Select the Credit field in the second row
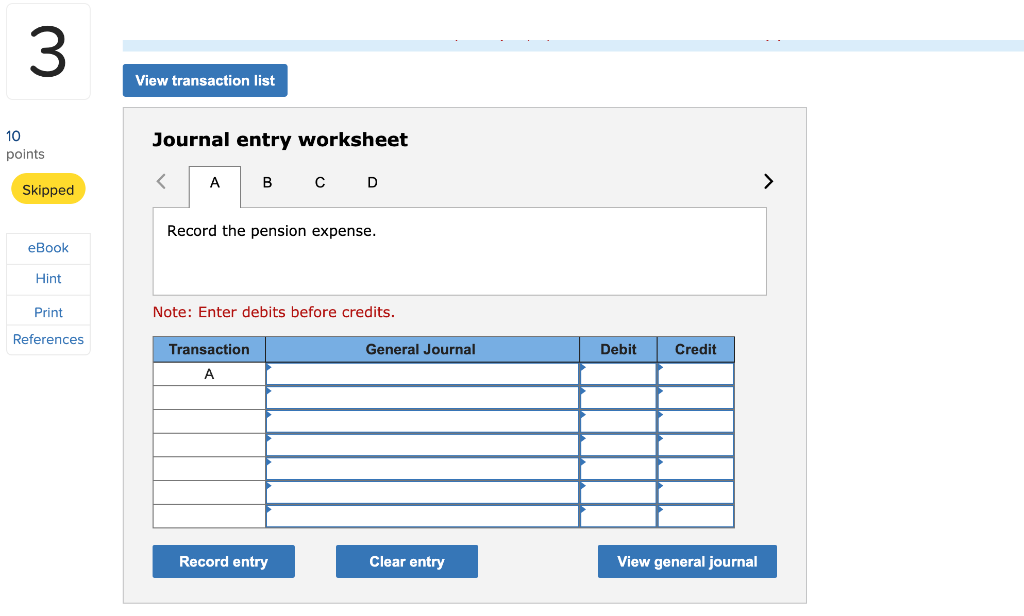Screen dimensions: 1024x616 tap(696, 398)
